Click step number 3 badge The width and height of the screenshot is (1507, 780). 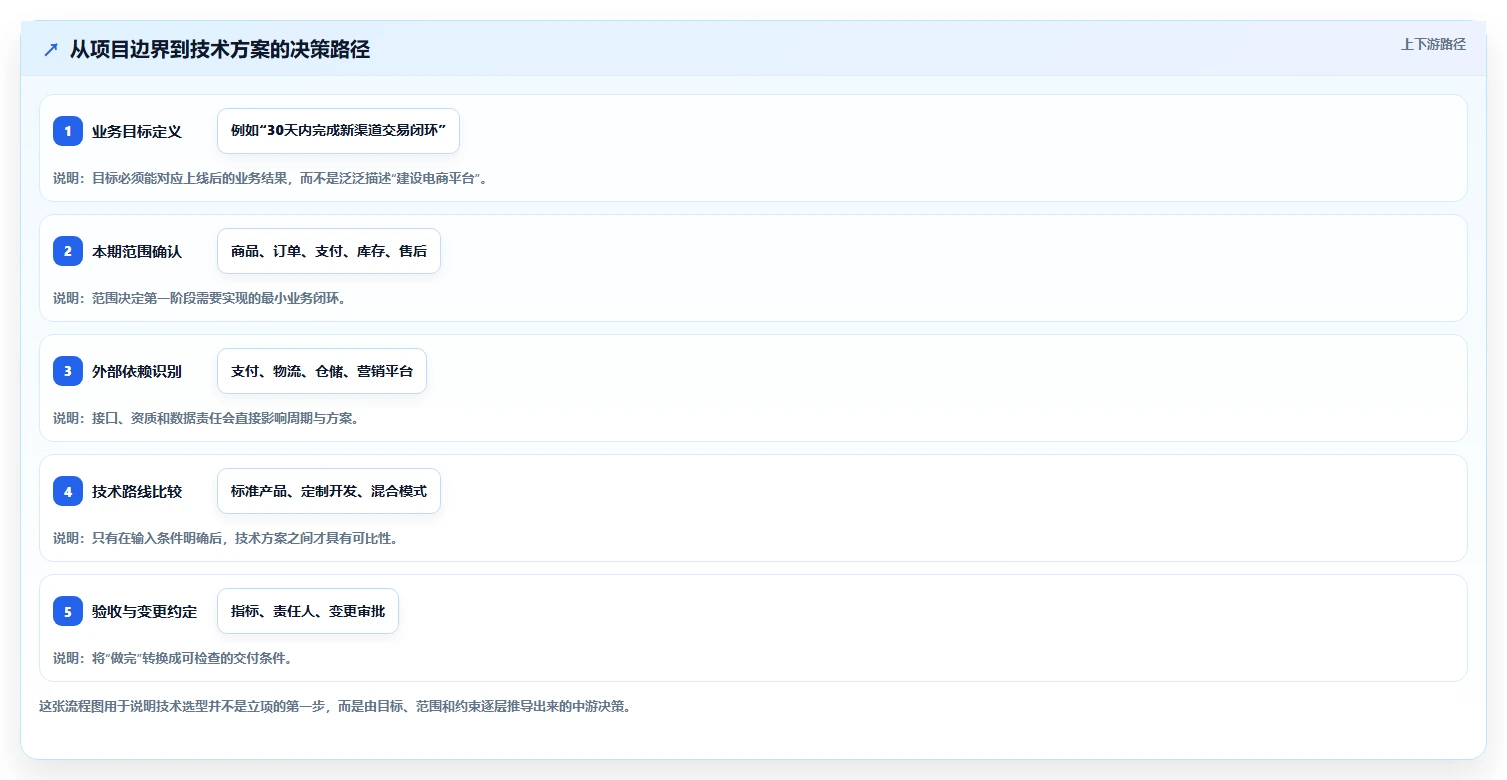(68, 371)
